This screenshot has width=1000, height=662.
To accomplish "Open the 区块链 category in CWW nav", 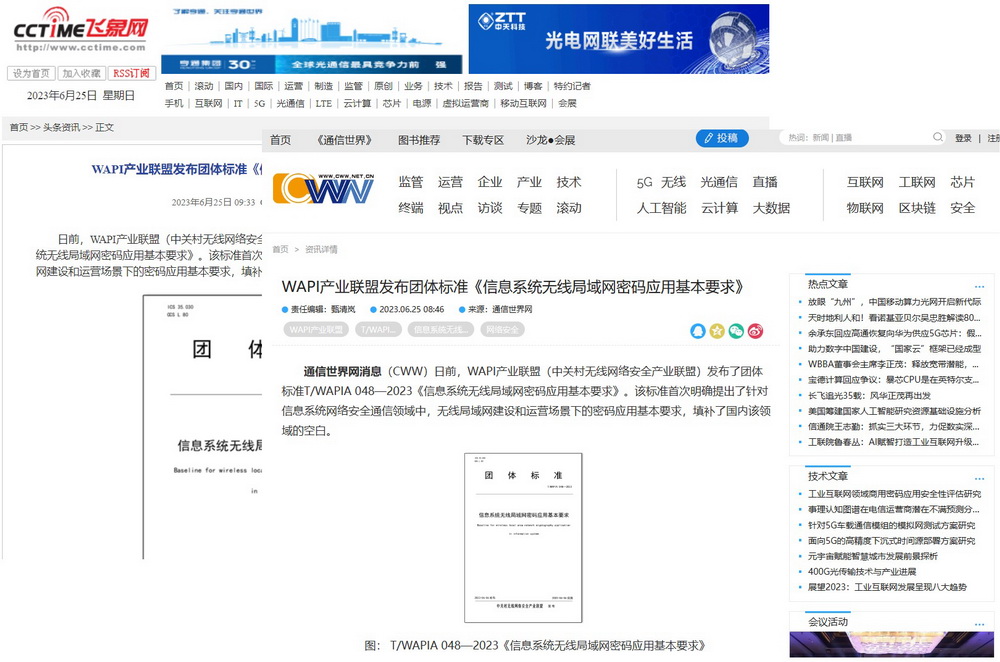I will point(917,208).
